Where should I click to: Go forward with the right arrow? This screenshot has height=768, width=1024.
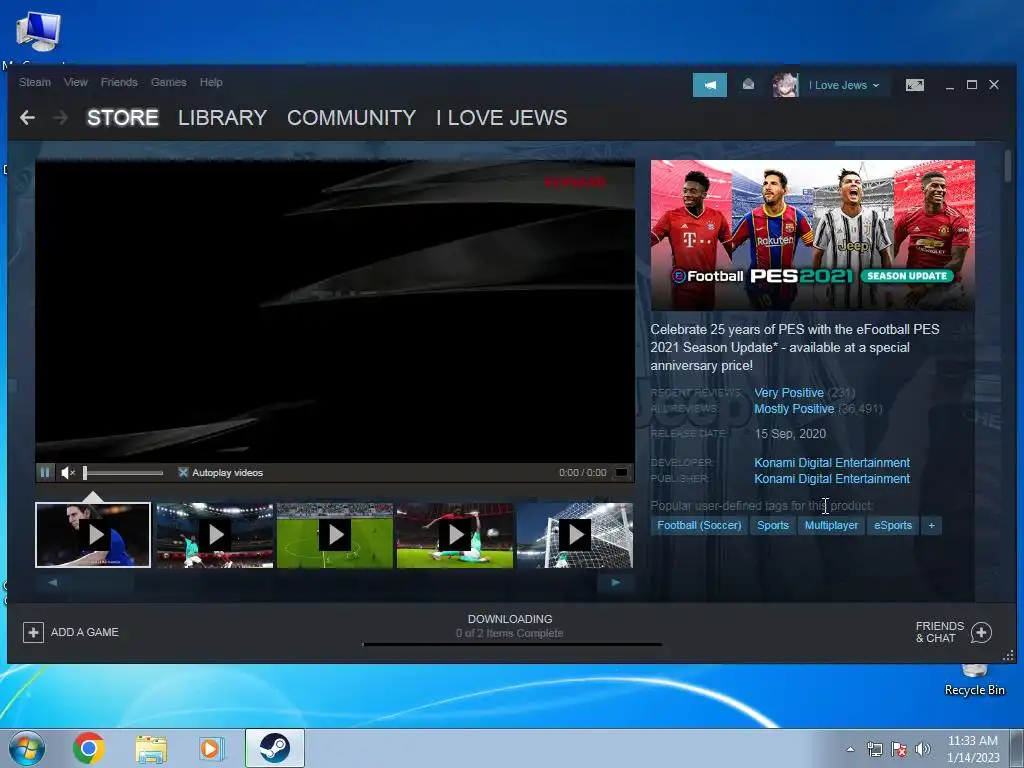[61, 118]
